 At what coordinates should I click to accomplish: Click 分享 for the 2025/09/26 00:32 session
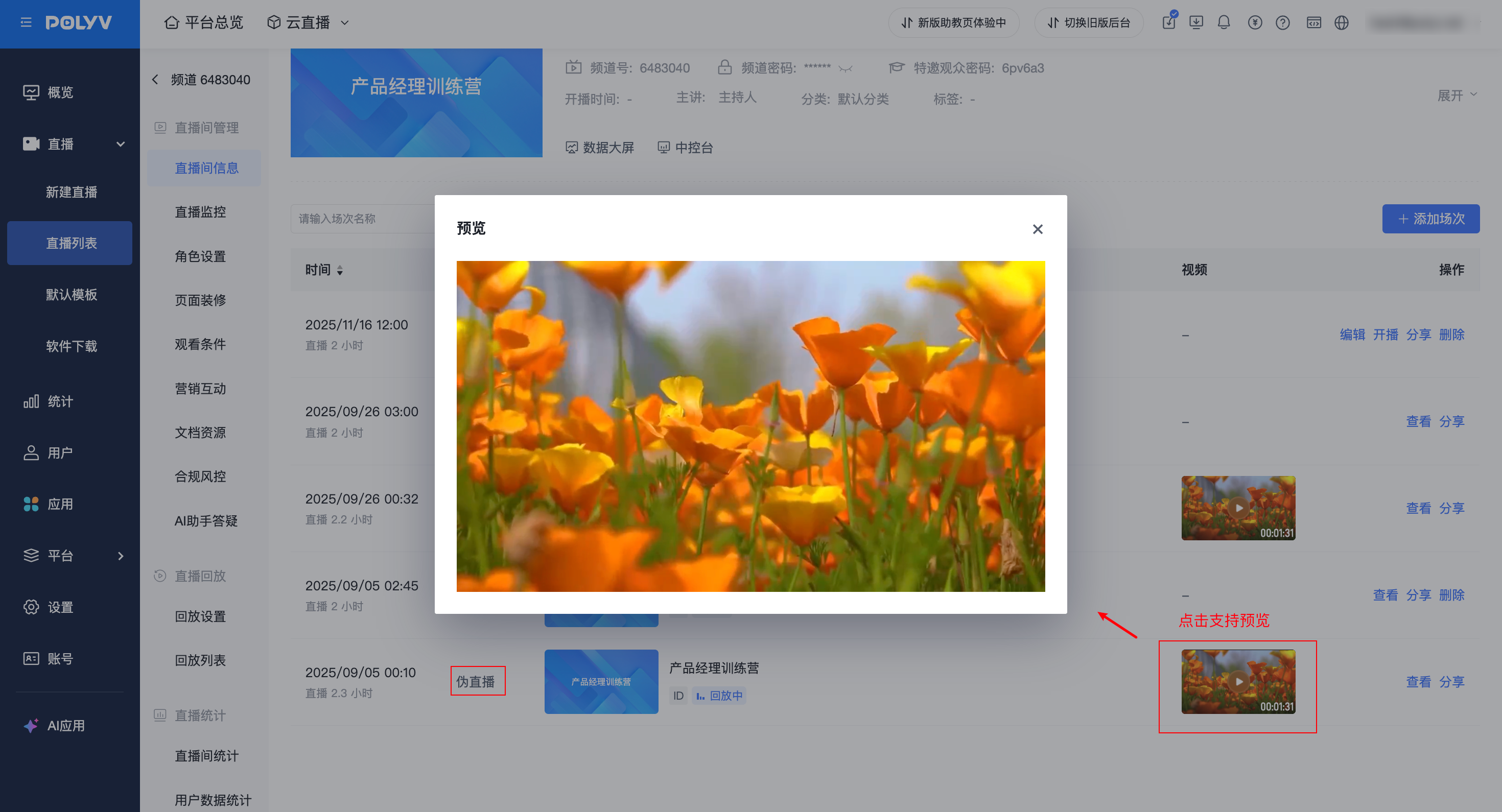pyautogui.click(x=1452, y=508)
